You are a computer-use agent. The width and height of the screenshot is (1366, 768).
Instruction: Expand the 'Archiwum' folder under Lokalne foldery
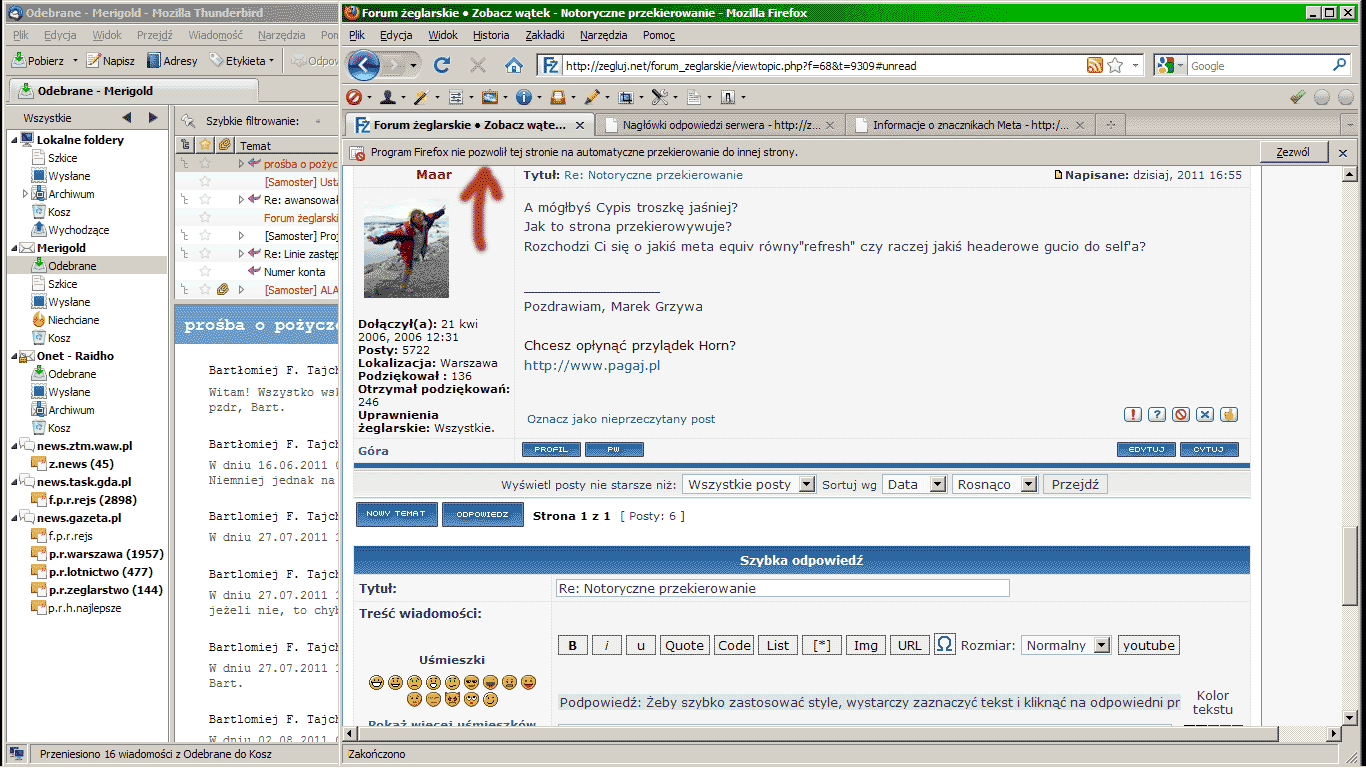point(26,194)
